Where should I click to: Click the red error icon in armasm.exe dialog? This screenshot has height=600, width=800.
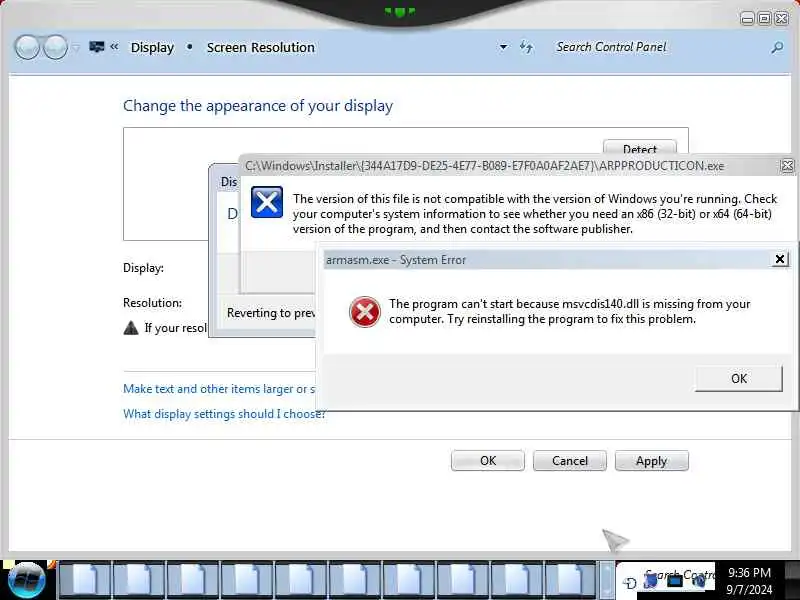(x=365, y=312)
